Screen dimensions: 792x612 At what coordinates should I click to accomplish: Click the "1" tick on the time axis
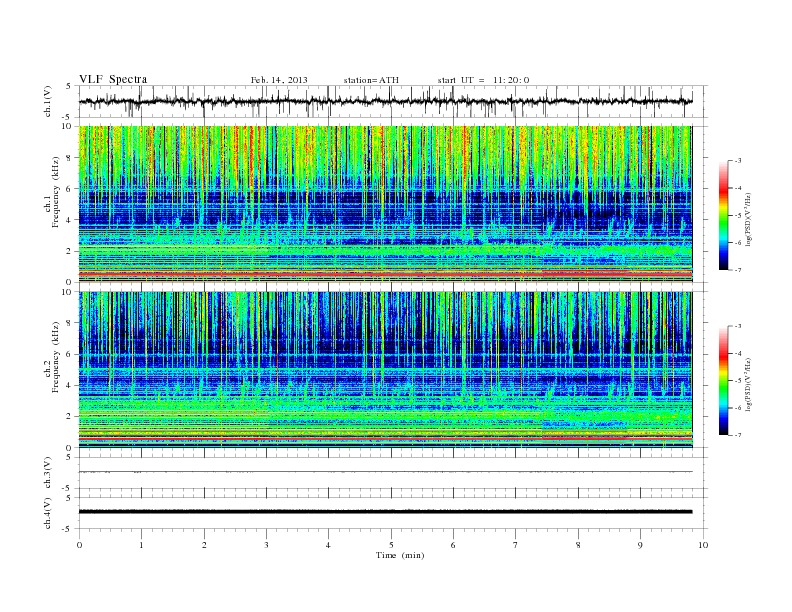pos(141,545)
